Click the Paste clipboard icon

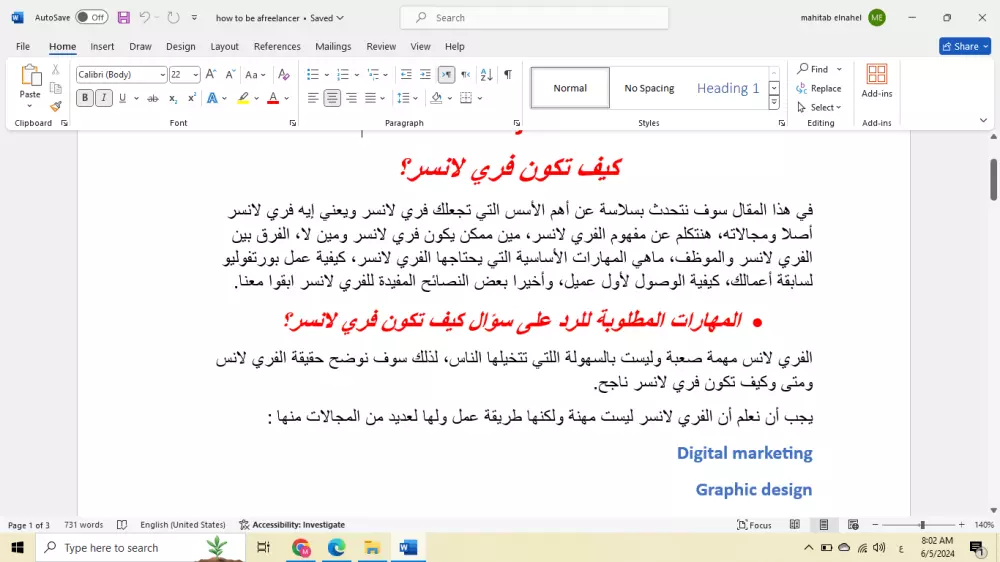tap(30, 75)
